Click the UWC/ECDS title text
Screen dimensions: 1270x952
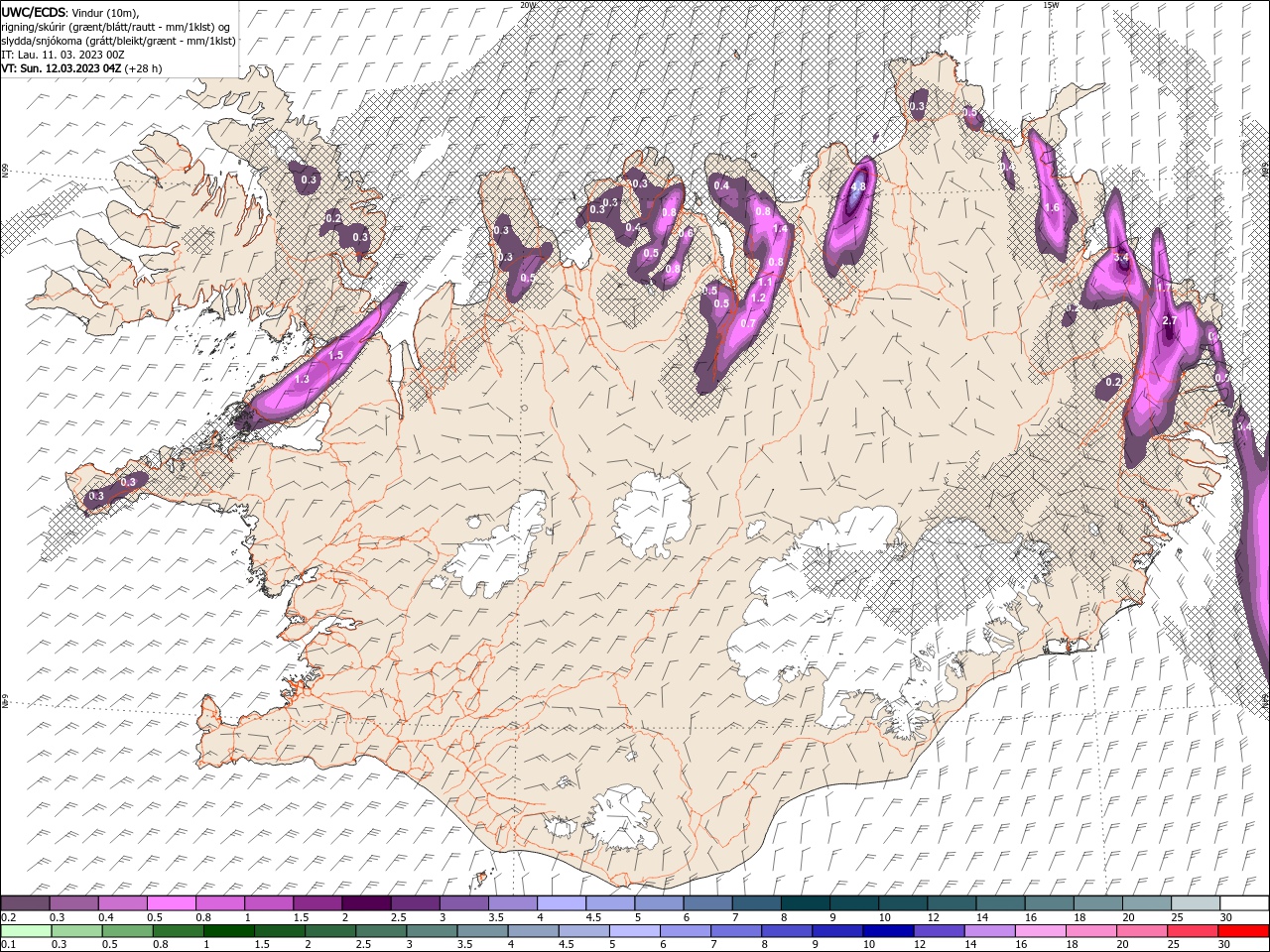[x=34, y=12]
